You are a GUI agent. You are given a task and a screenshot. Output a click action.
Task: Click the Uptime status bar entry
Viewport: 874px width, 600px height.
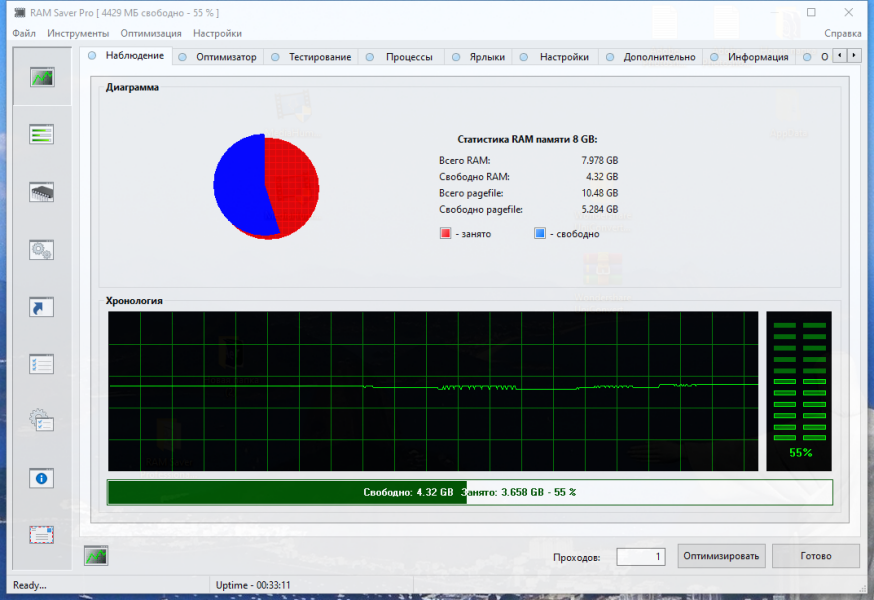253,585
